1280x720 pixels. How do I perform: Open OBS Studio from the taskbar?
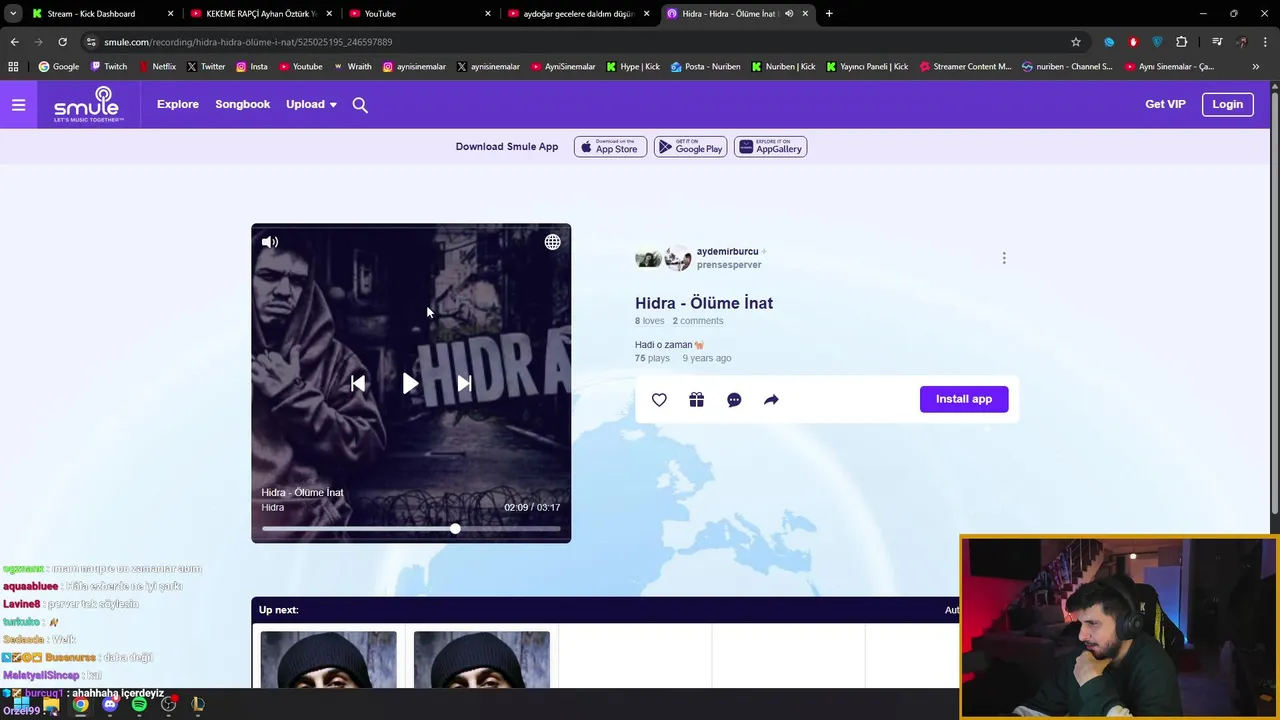click(169, 704)
